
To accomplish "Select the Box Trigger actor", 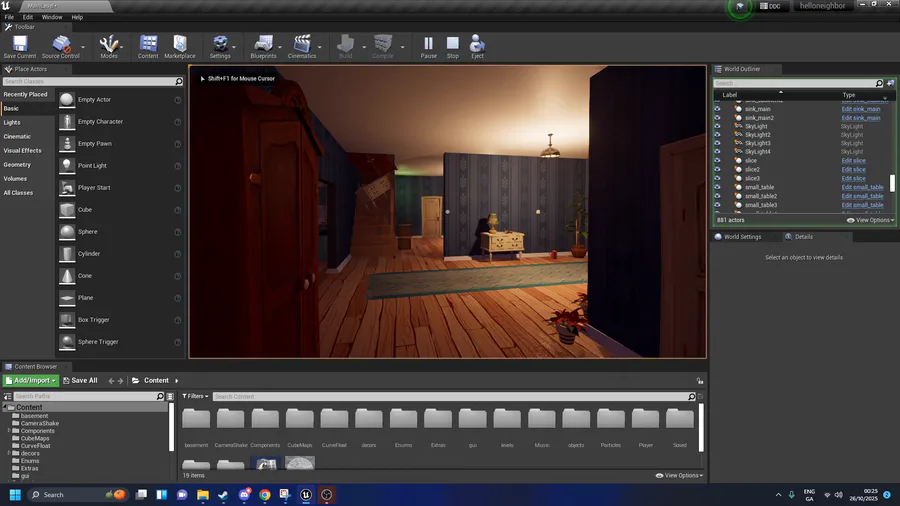I will [x=120, y=320].
